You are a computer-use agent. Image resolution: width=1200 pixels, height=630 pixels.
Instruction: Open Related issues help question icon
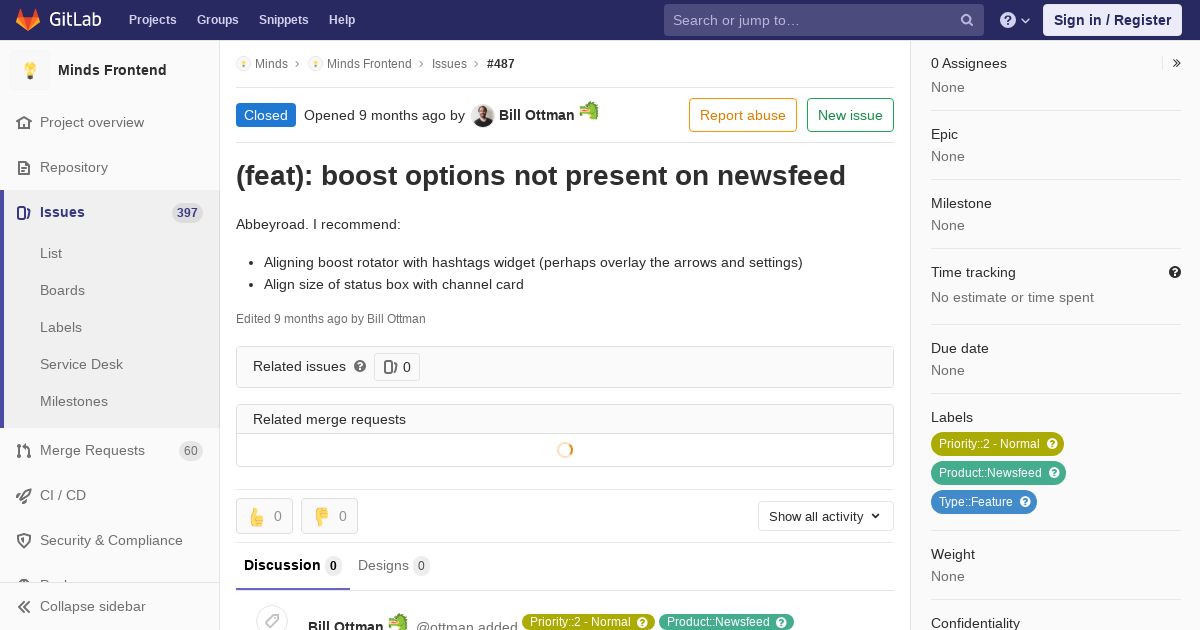[x=360, y=366]
